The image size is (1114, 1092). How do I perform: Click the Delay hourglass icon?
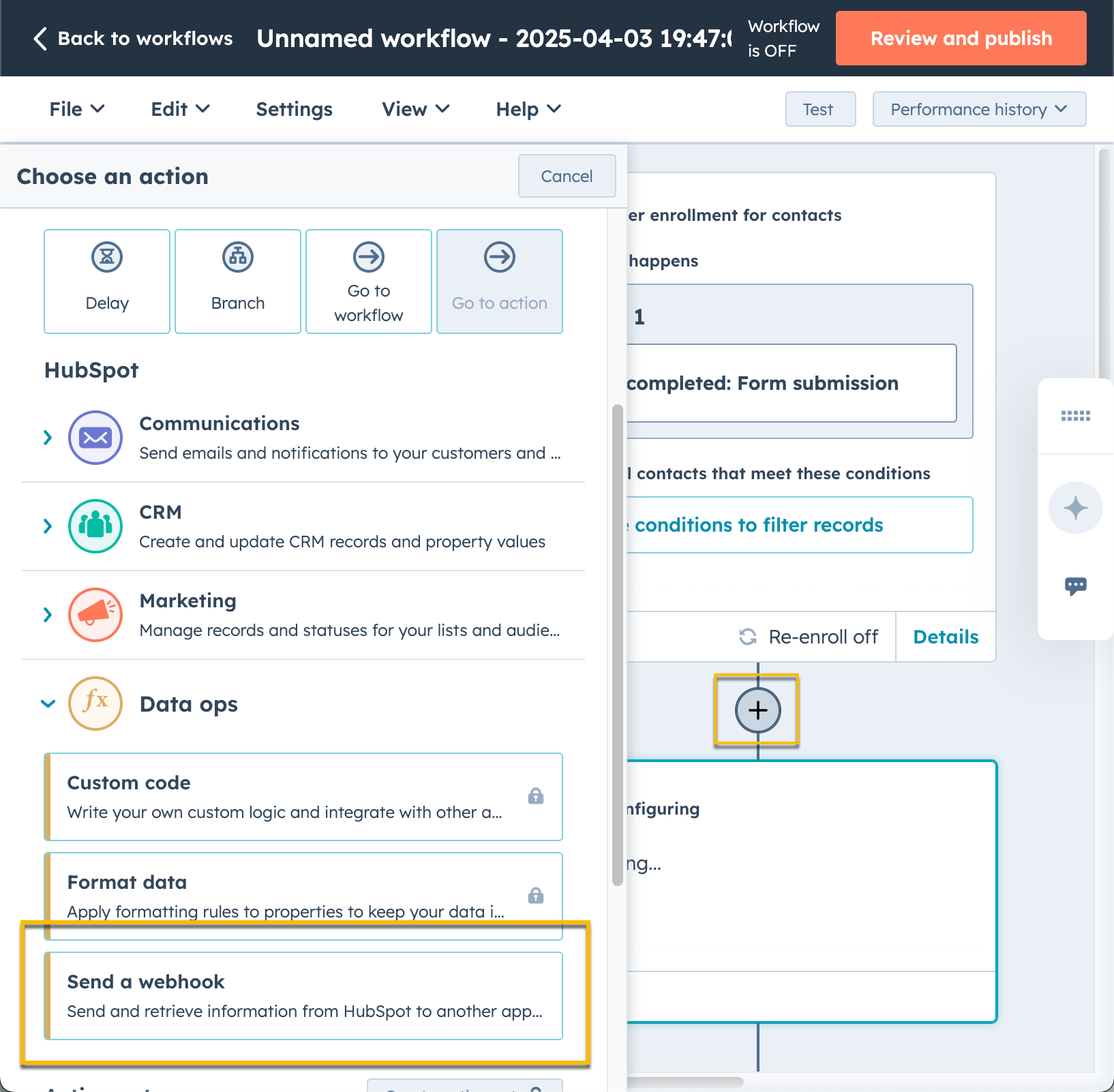coord(107,257)
